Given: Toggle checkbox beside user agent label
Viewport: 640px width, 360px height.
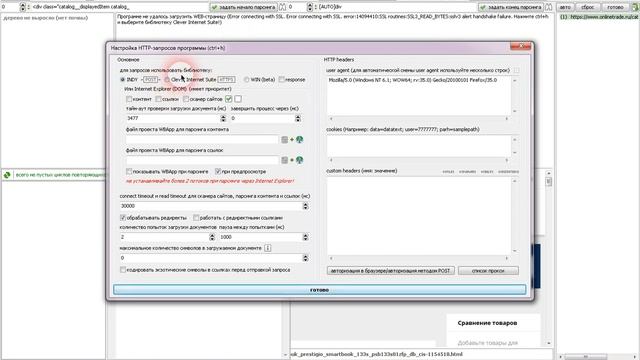Looking at the screenshot, I should pos(517,70).
